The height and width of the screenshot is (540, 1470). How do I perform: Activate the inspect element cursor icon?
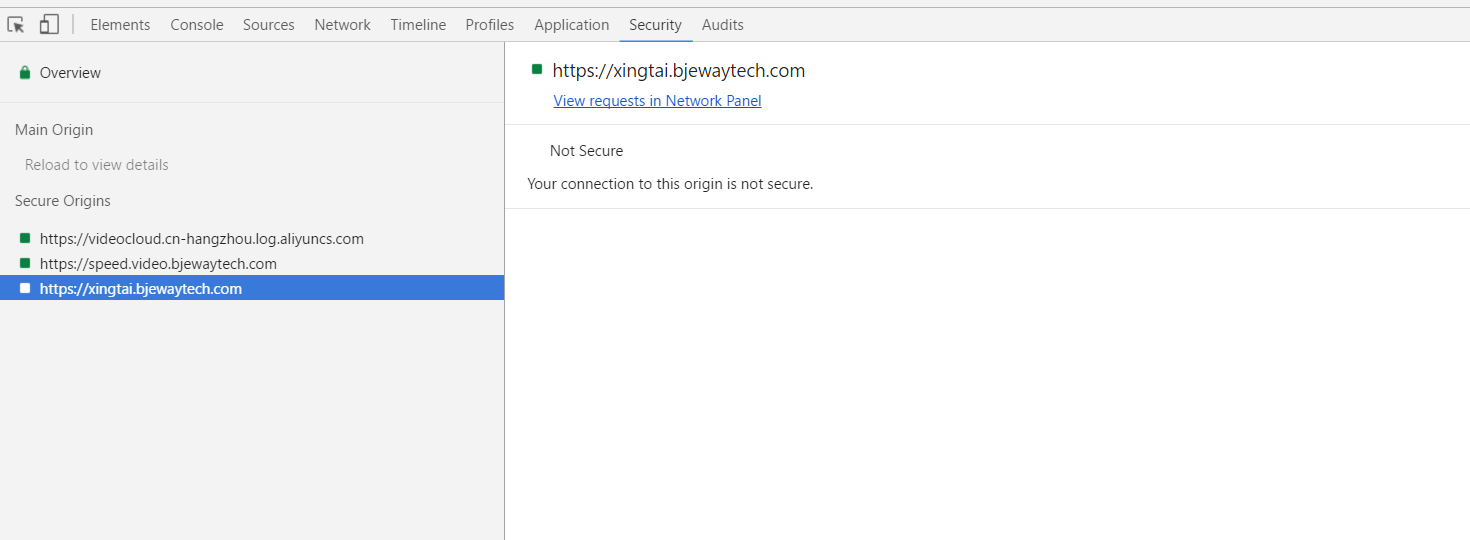[16, 25]
